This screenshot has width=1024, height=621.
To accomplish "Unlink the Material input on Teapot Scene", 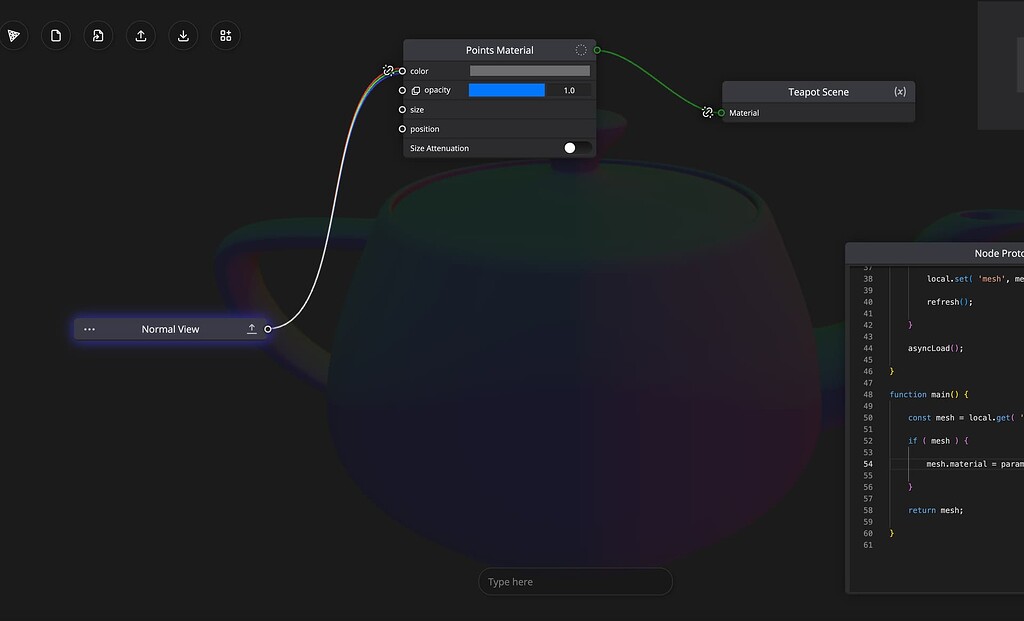I will pyautogui.click(x=708, y=113).
